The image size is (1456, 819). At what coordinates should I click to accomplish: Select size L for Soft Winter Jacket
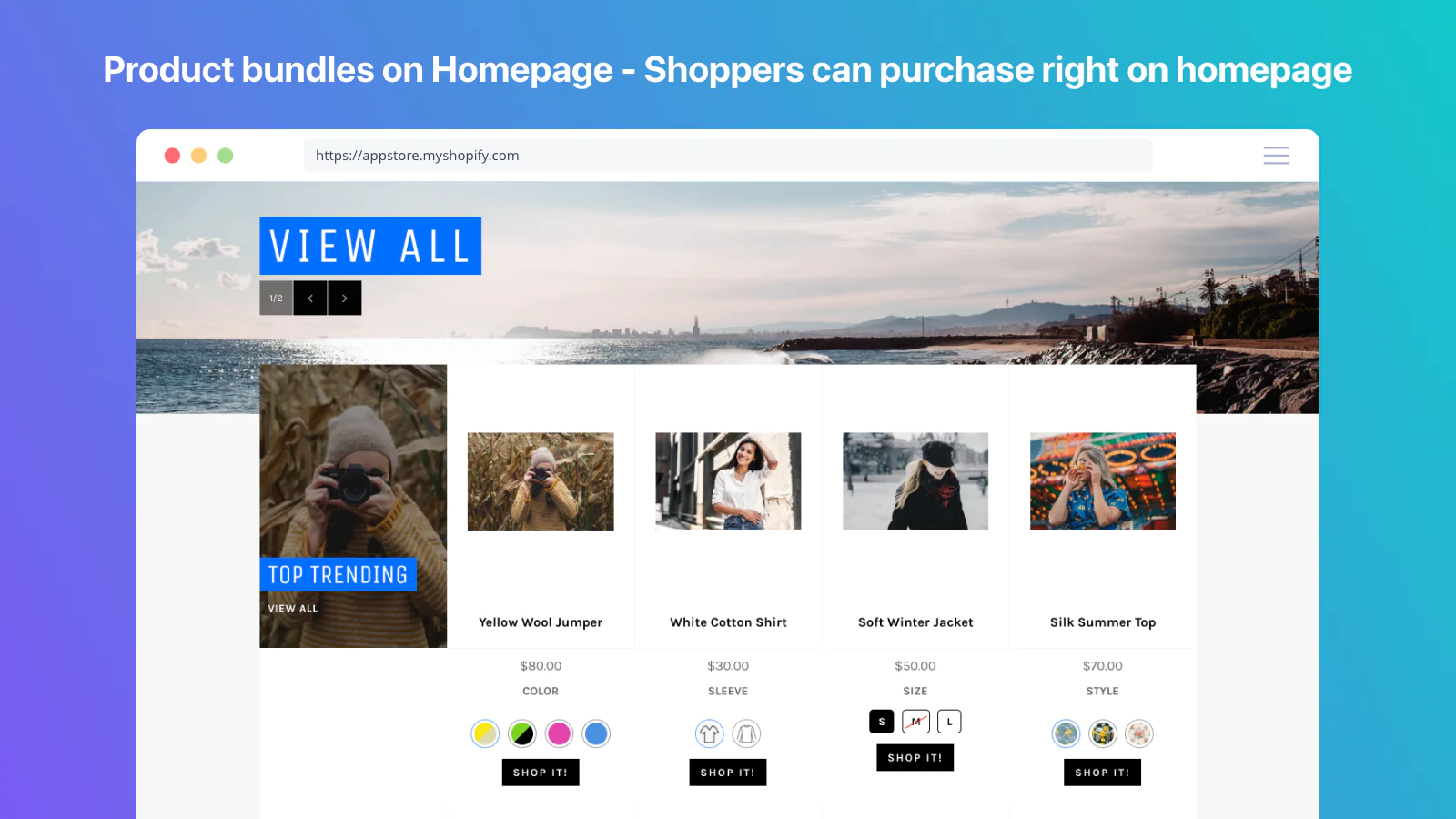(949, 722)
